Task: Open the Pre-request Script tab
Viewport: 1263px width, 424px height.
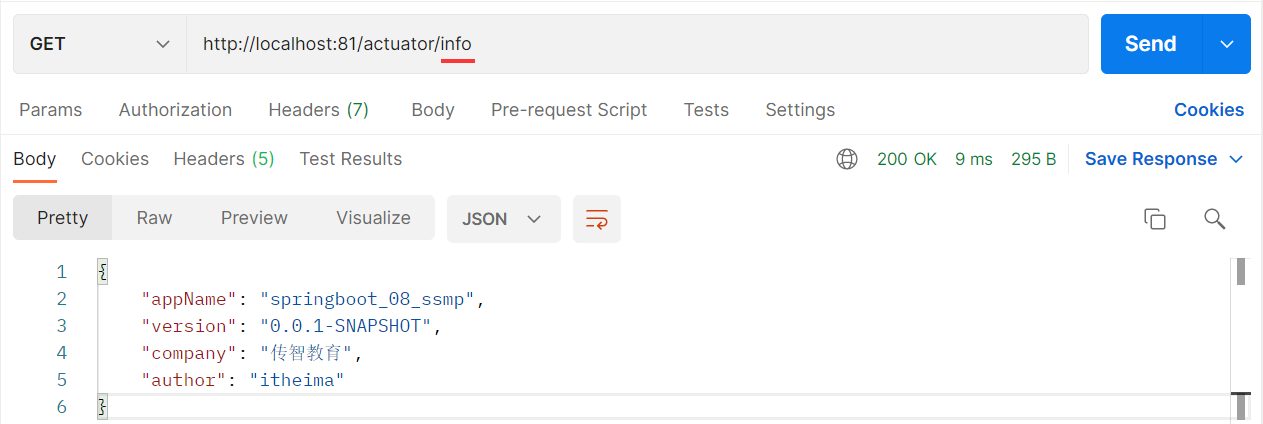Action: tap(568, 110)
